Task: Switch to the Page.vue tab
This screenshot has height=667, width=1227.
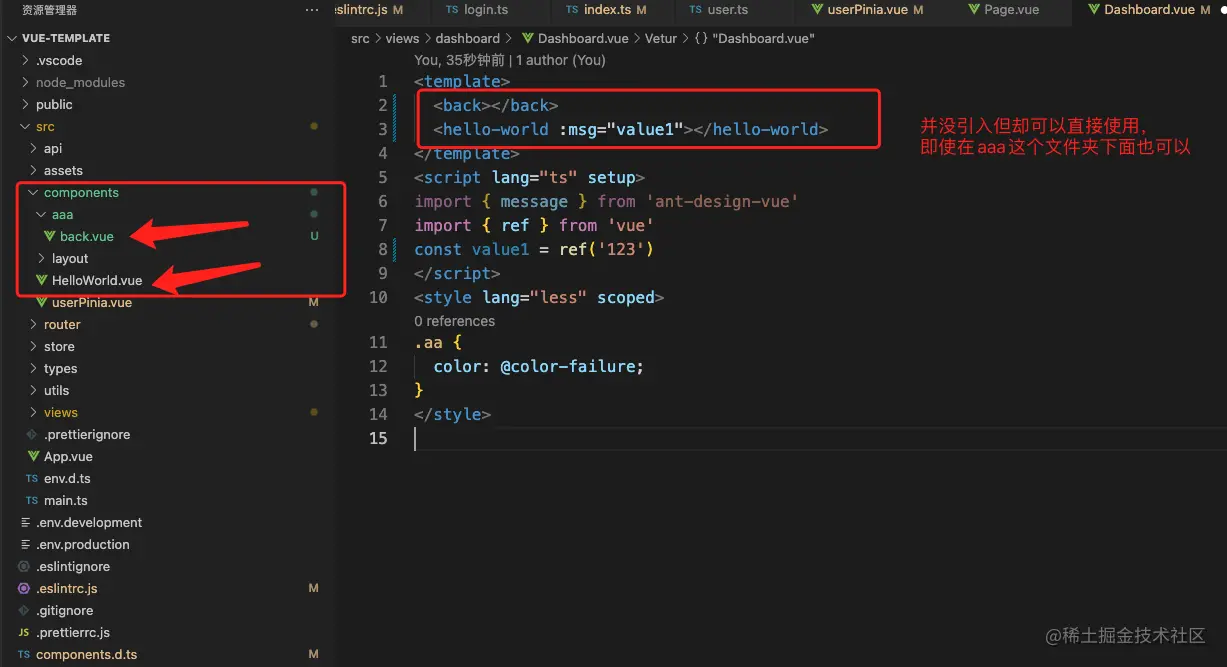Action: (x=1012, y=9)
